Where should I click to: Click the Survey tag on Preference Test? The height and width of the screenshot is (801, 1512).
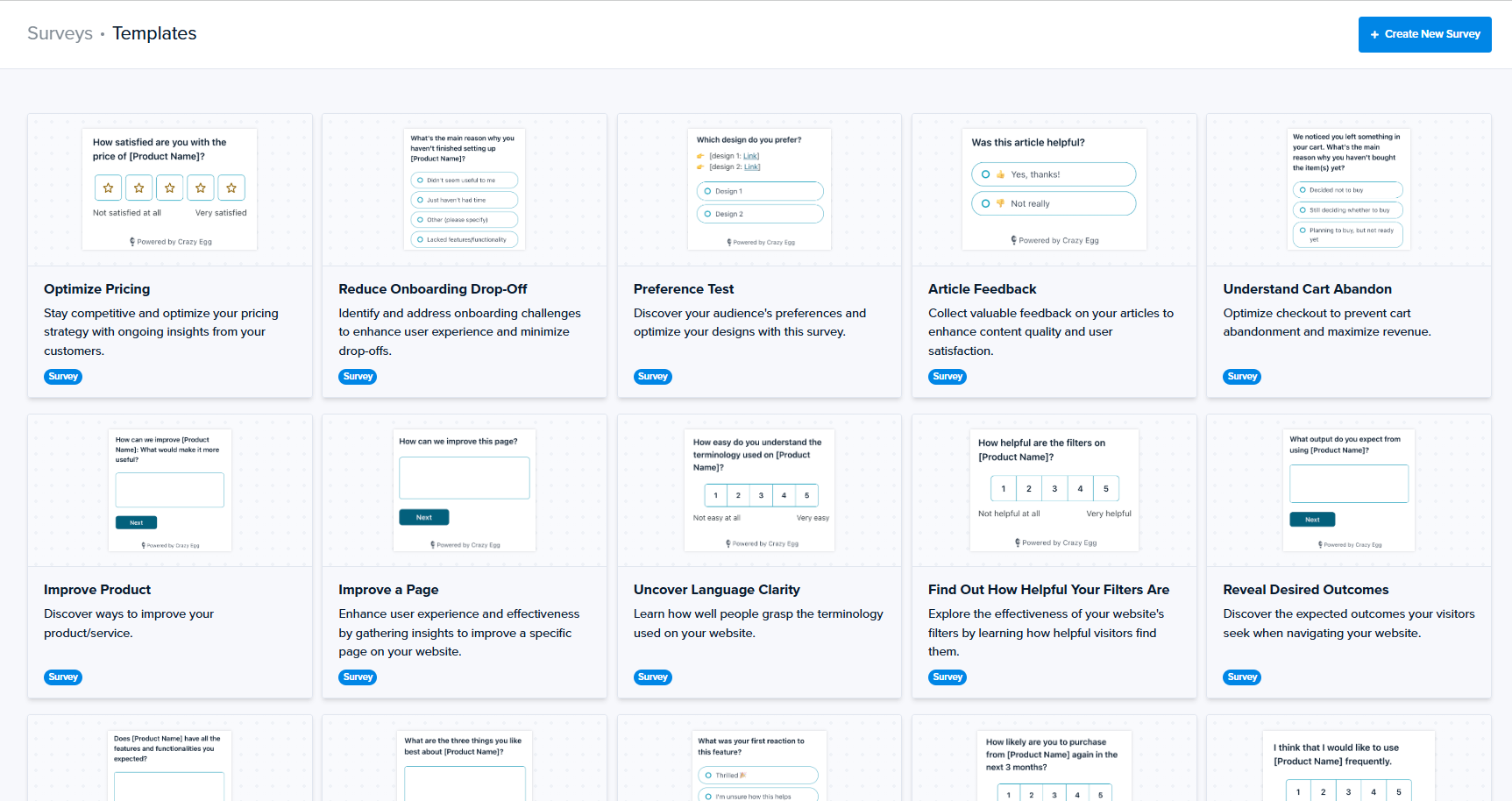pos(653,377)
